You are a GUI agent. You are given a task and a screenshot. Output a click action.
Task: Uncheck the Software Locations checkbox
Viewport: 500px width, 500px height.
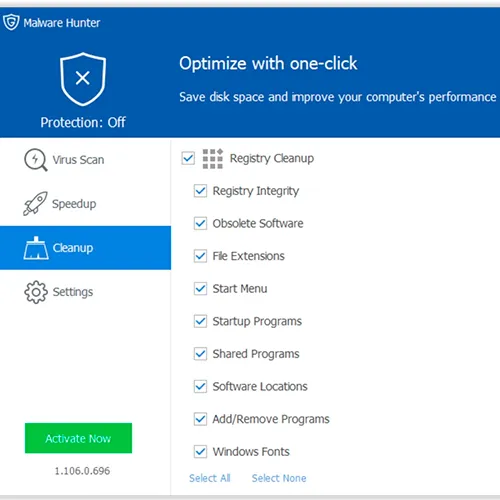(200, 387)
